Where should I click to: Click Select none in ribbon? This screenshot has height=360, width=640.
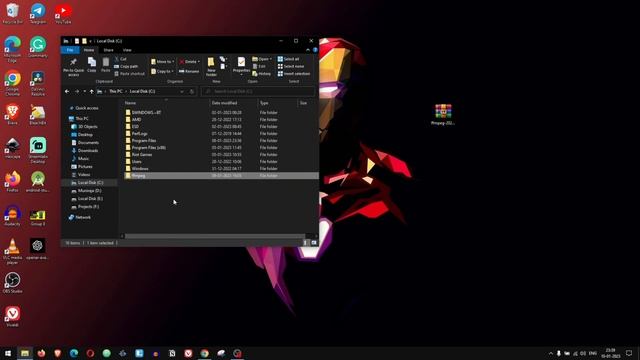291,67
